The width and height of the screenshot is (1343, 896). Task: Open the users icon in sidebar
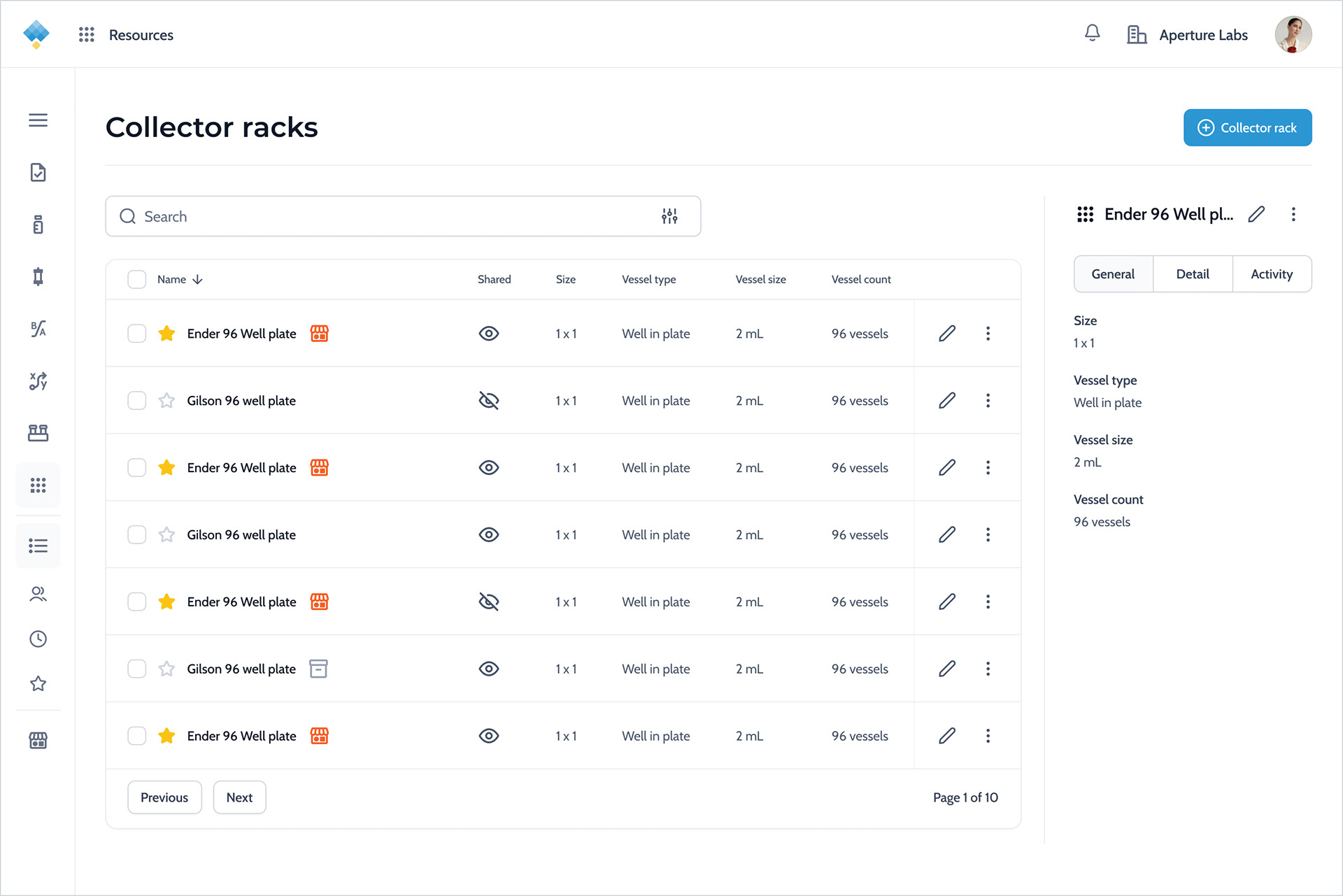[38, 594]
